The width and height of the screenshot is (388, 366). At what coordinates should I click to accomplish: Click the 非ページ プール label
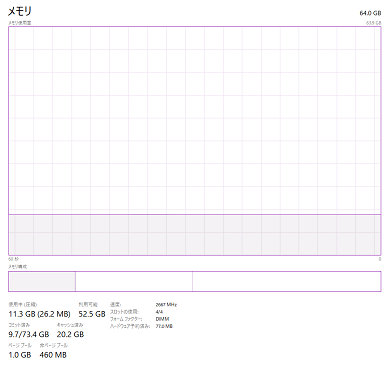(53, 345)
